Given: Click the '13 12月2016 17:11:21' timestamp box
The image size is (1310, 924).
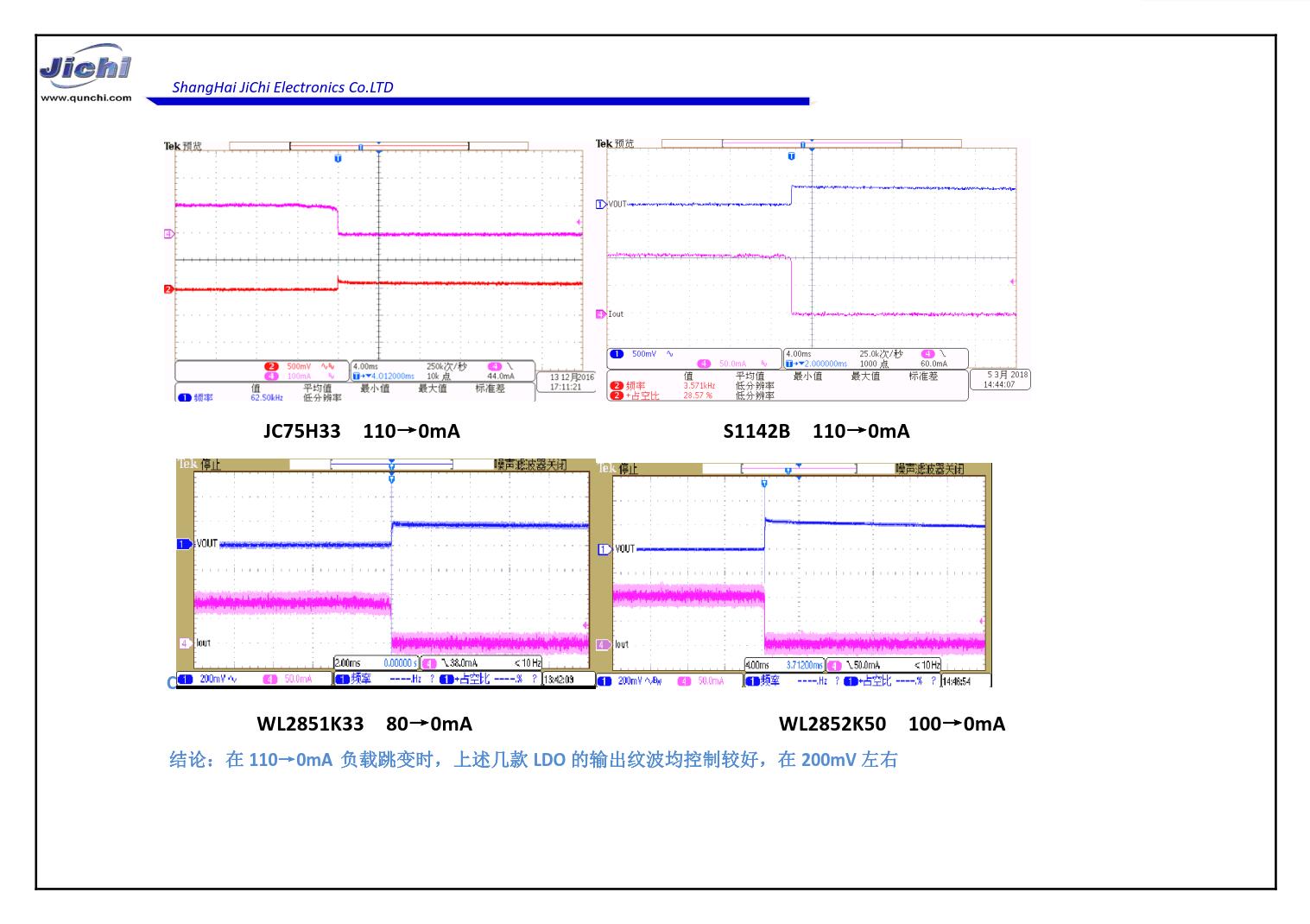Looking at the screenshot, I should pos(566,382).
